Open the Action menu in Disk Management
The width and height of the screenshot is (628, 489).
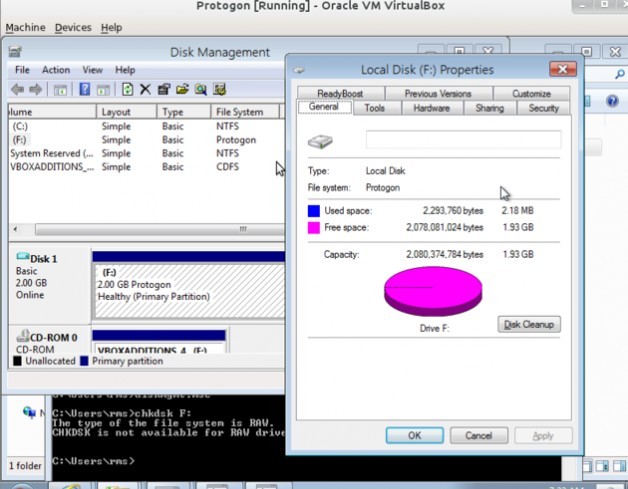(56, 70)
